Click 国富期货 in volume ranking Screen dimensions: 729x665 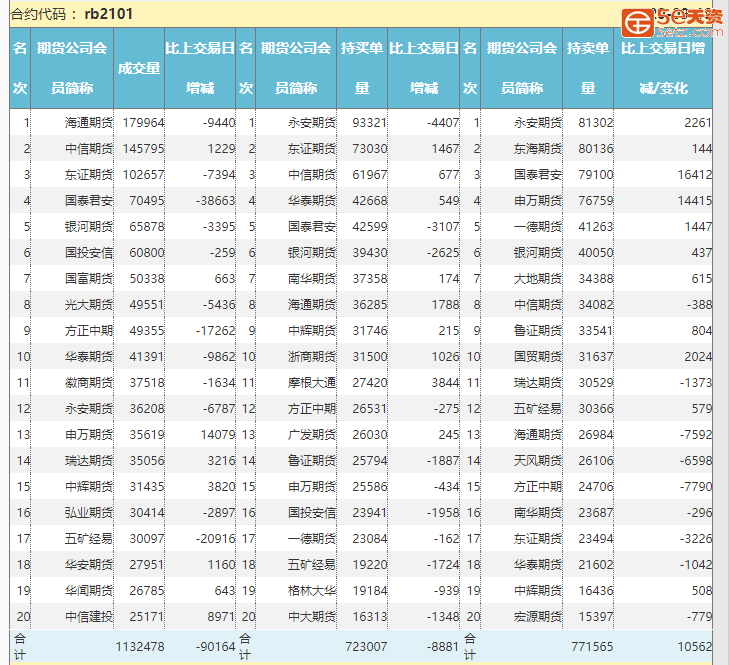pos(89,279)
